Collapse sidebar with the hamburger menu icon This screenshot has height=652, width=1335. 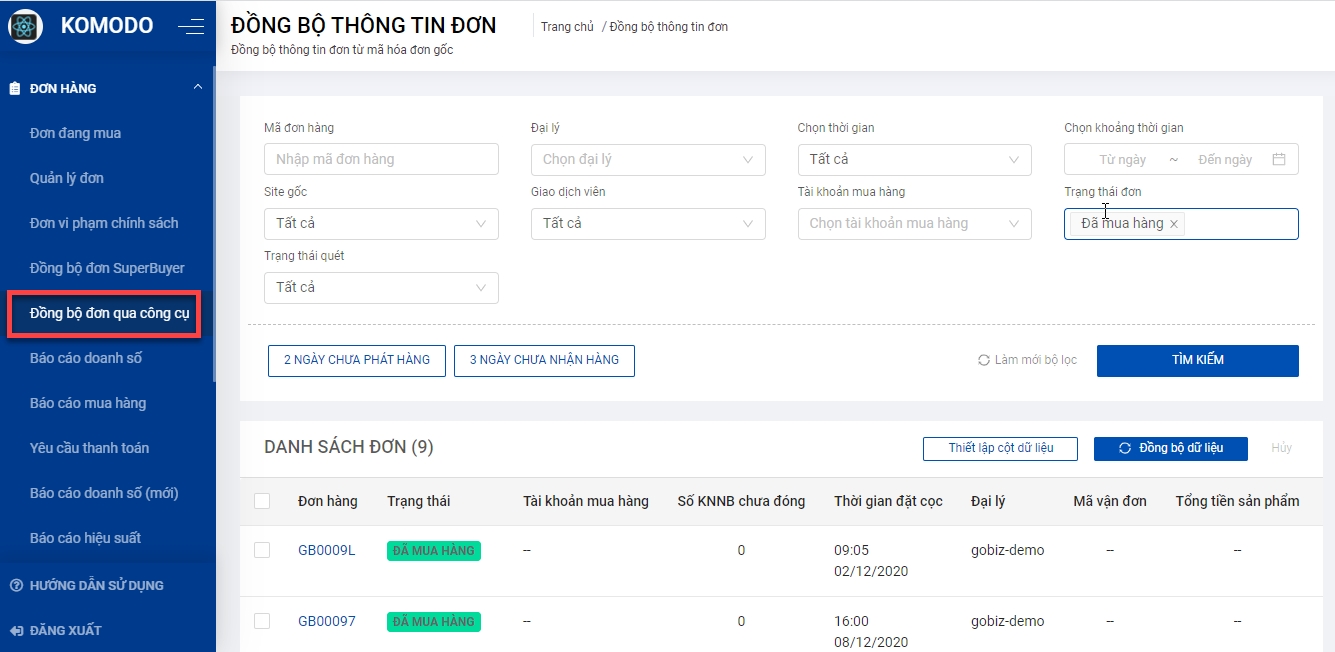[191, 27]
